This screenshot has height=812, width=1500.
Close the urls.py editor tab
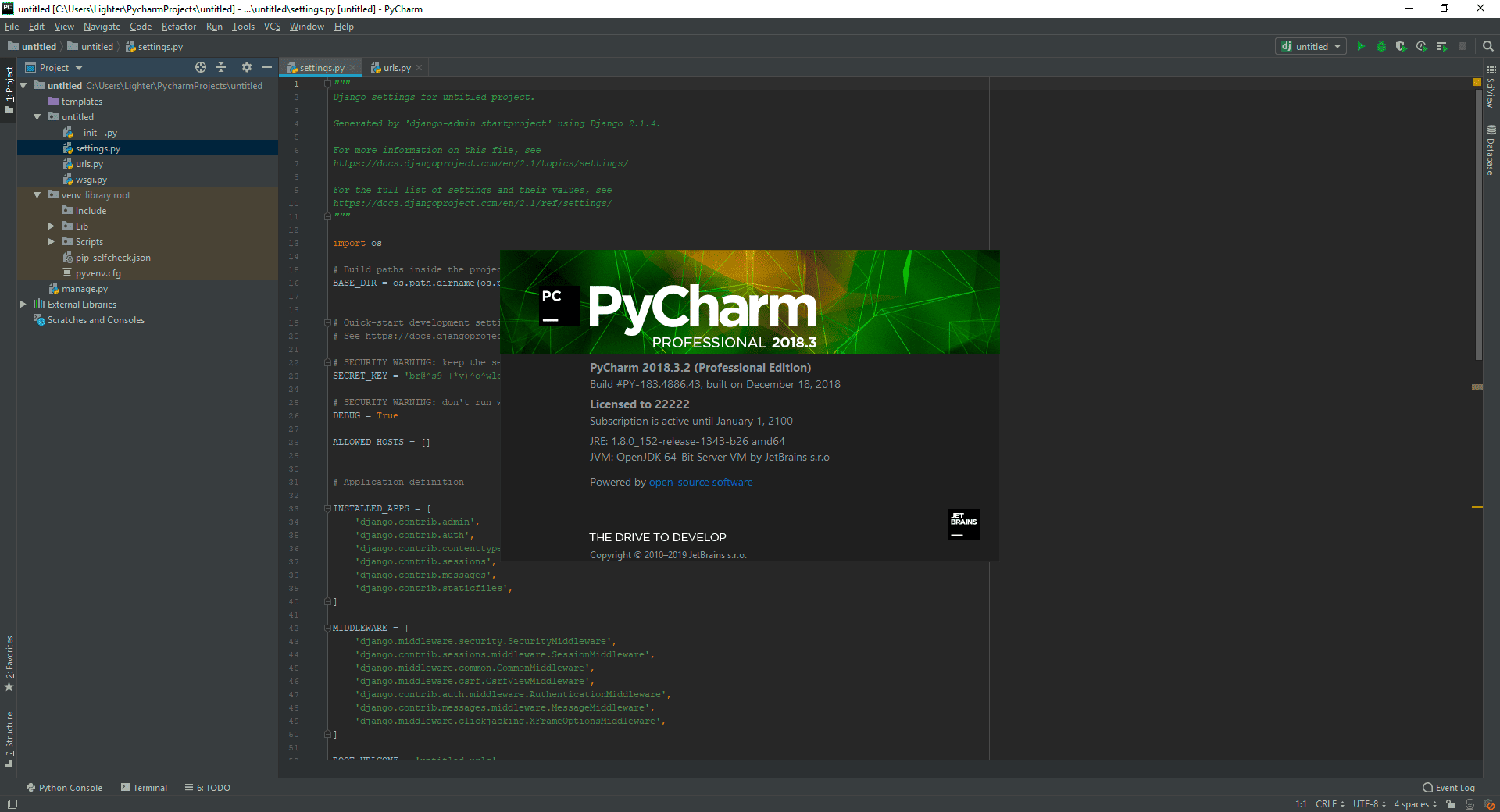coord(420,68)
